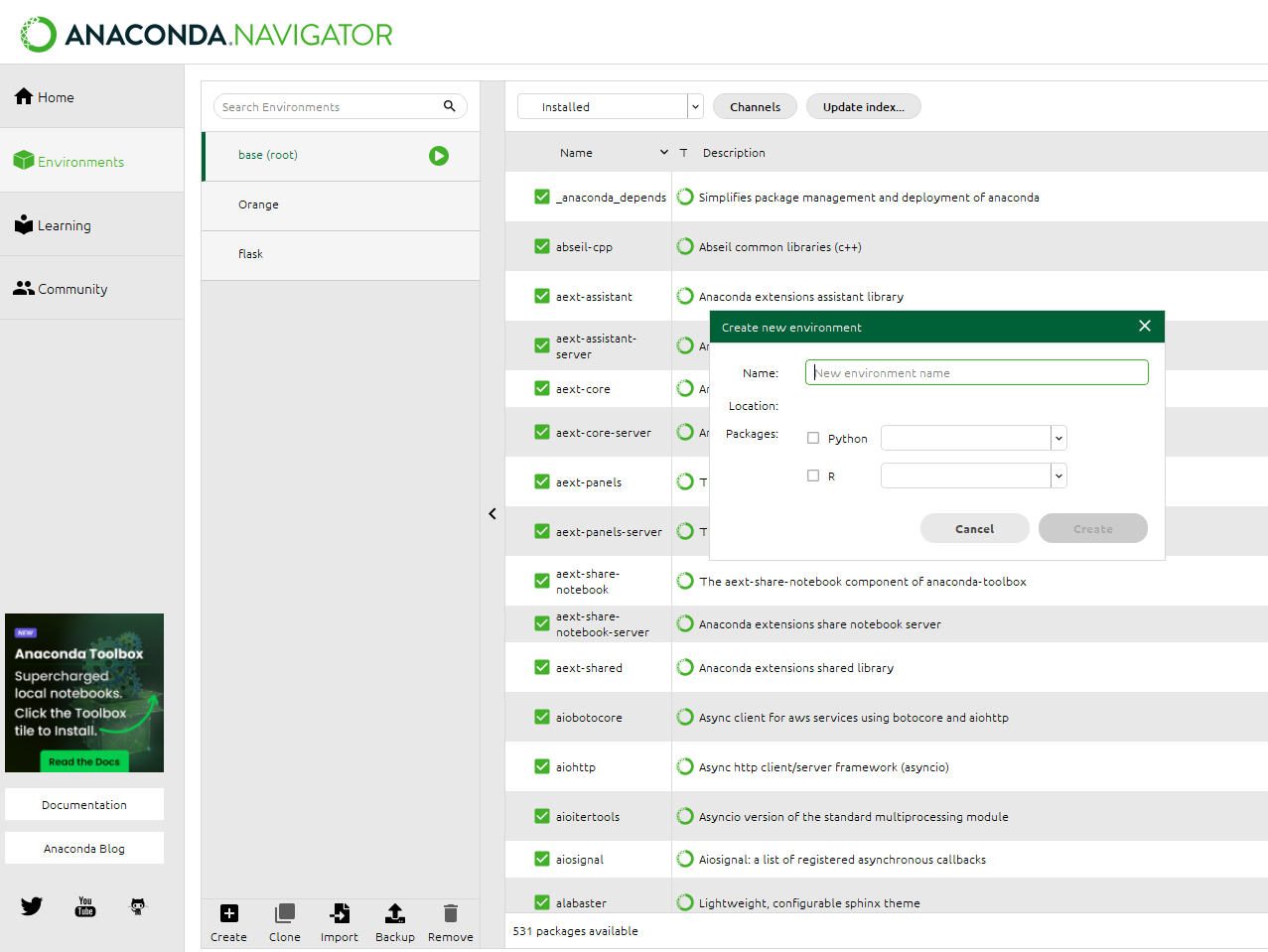
Task: Select the base (root) environment
Action: click(x=341, y=156)
